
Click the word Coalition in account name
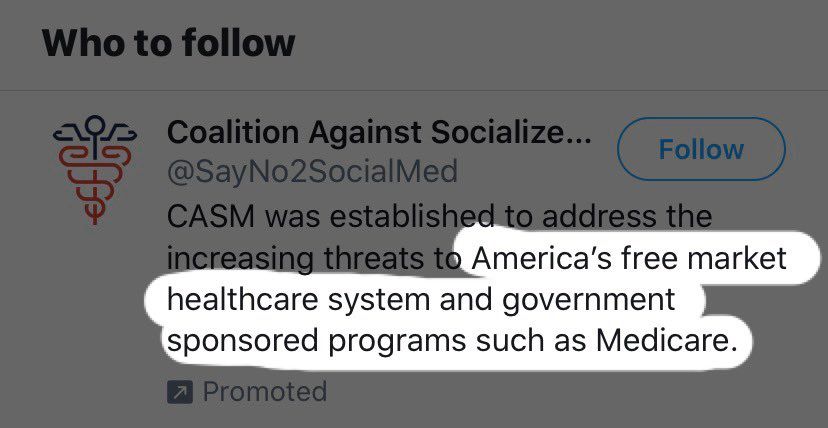[x=224, y=133]
